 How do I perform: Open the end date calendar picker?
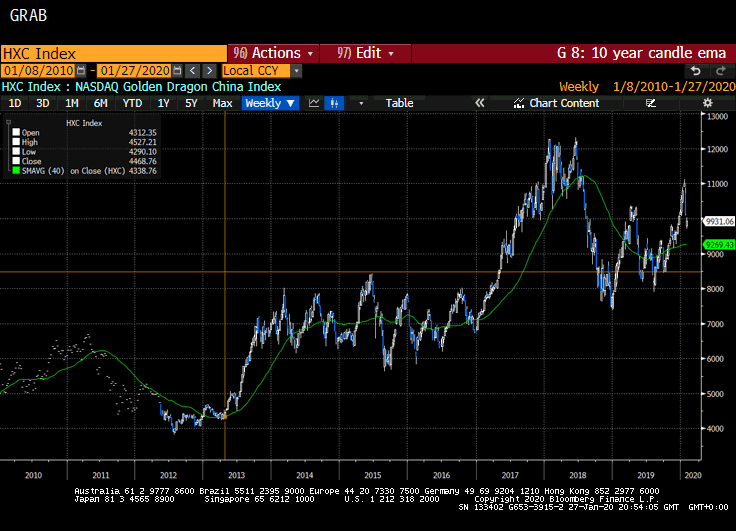[x=178, y=71]
